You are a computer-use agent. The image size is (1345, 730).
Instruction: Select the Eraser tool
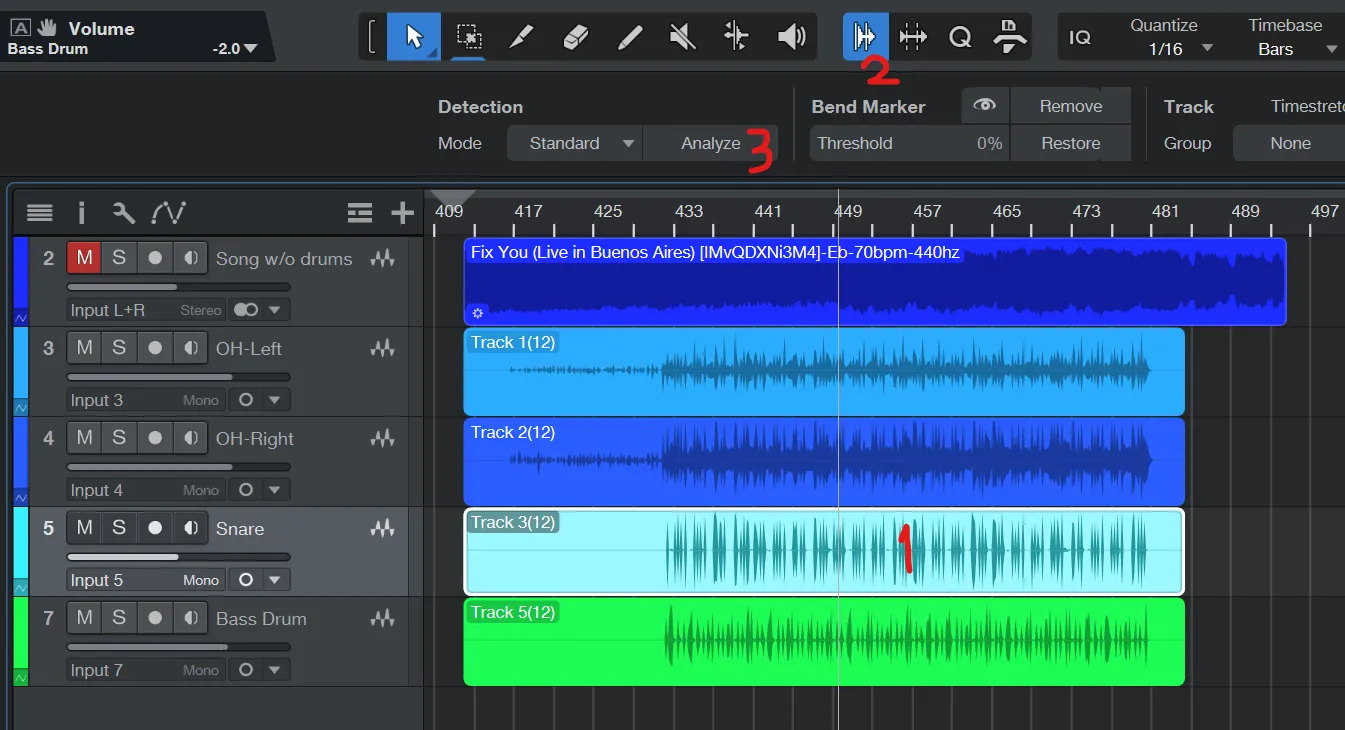(577, 37)
